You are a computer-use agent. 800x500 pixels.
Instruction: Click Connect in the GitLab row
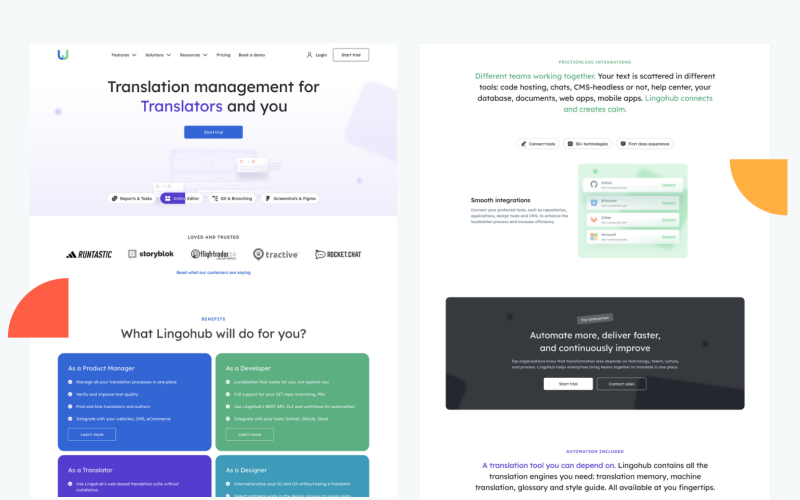668,220
